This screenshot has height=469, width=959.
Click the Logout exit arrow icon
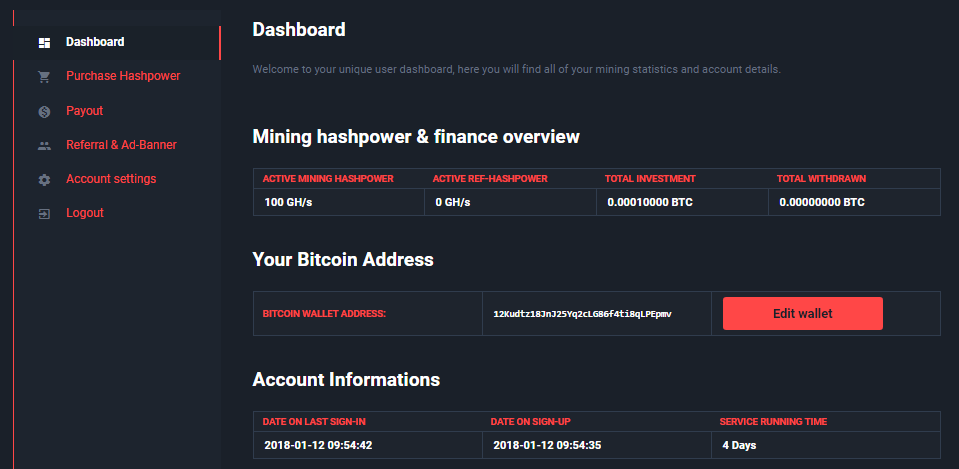(44, 213)
